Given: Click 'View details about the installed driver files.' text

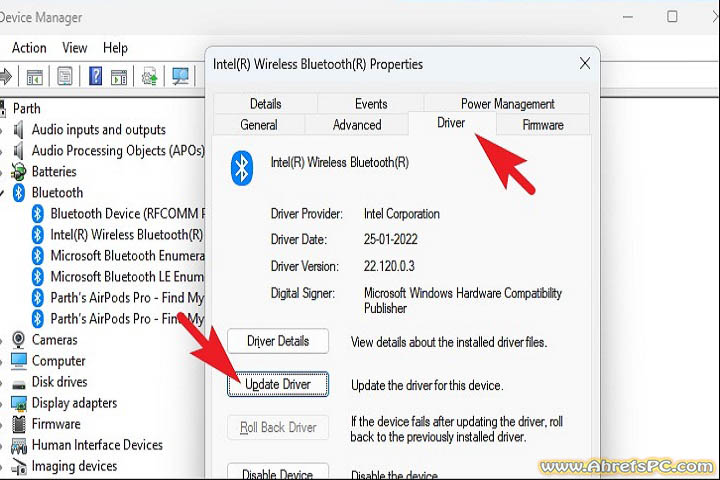Looking at the screenshot, I should [449, 342].
